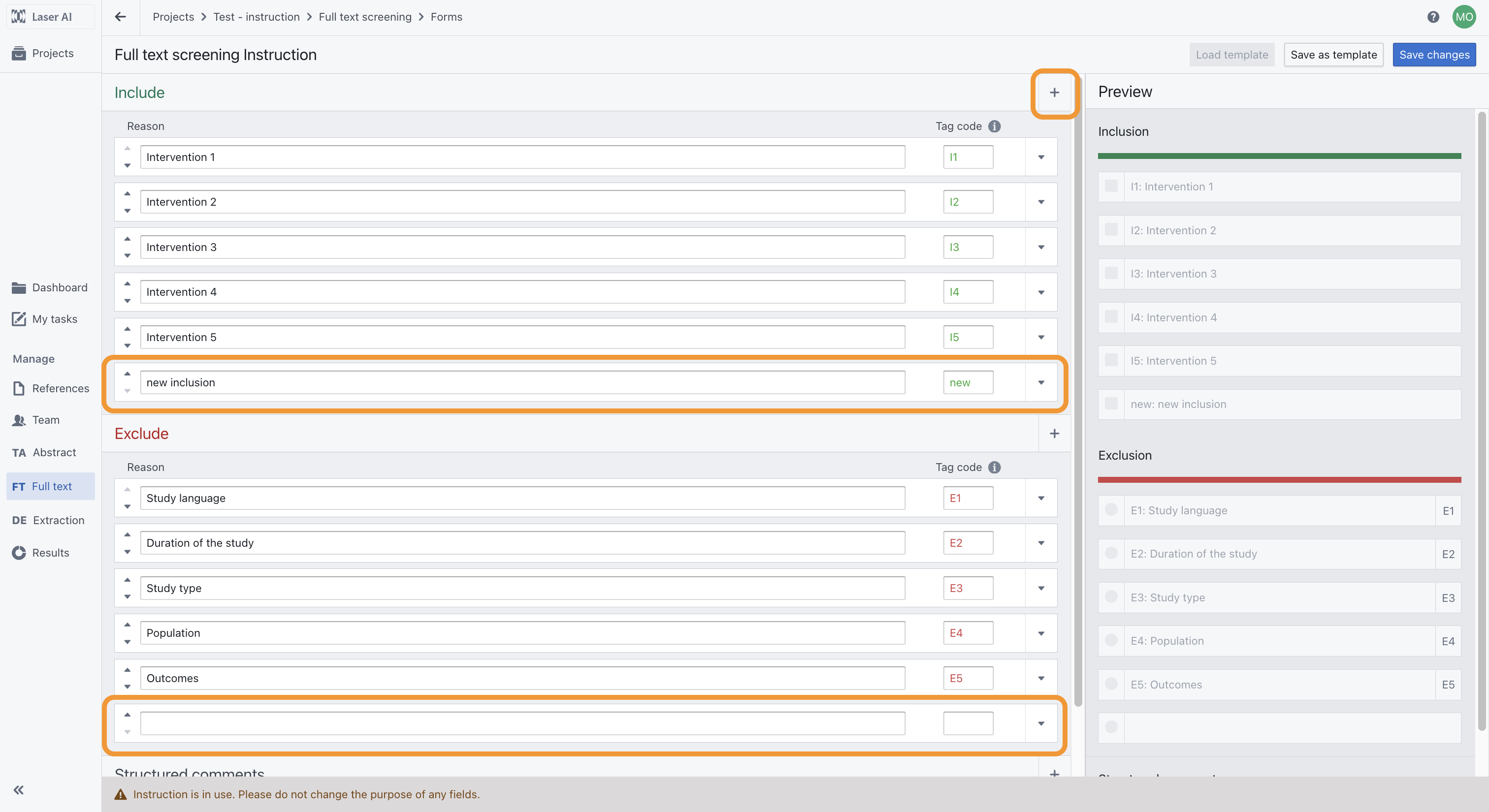This screenshot has width=1489, height=812.
Task: Add a new Include reason with plus
Action: point(1054,93)
